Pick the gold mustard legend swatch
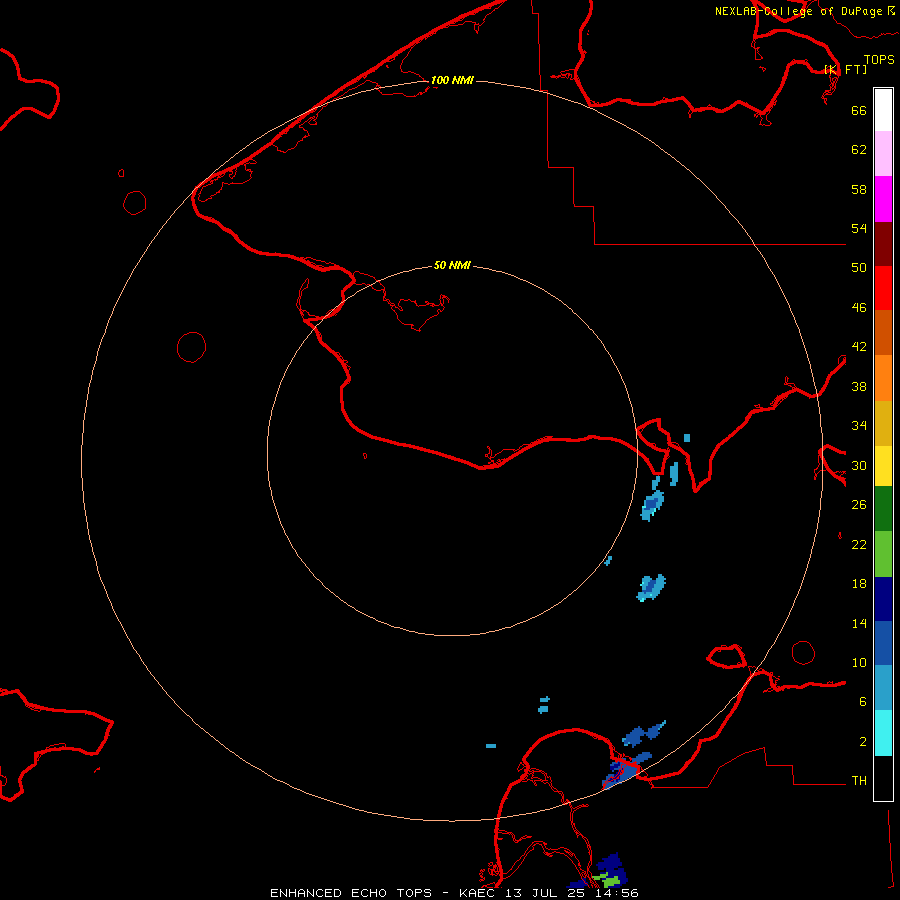 pyautogui.click(x=883, y=424)
